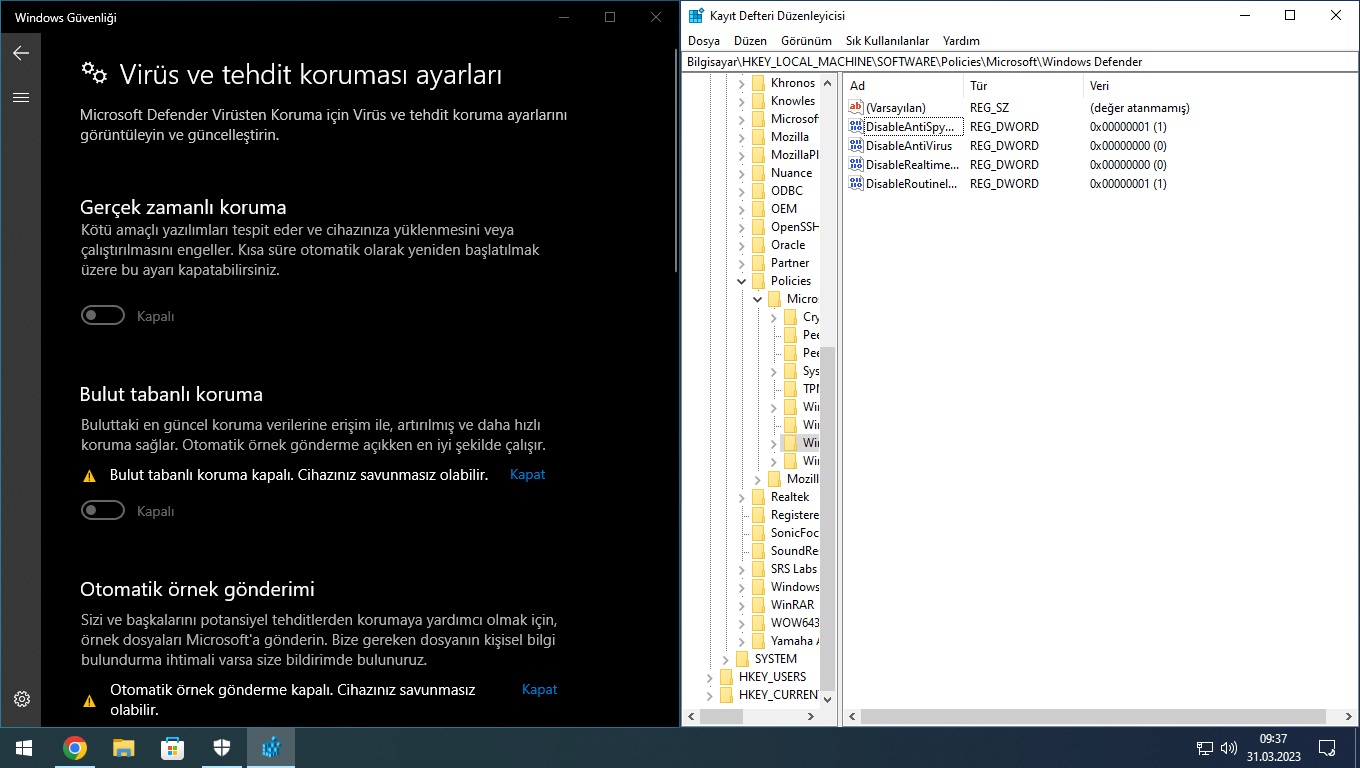Open the notification center icon
The height and width of the screenshot is (768, 1360).
tap(1327, 748)
